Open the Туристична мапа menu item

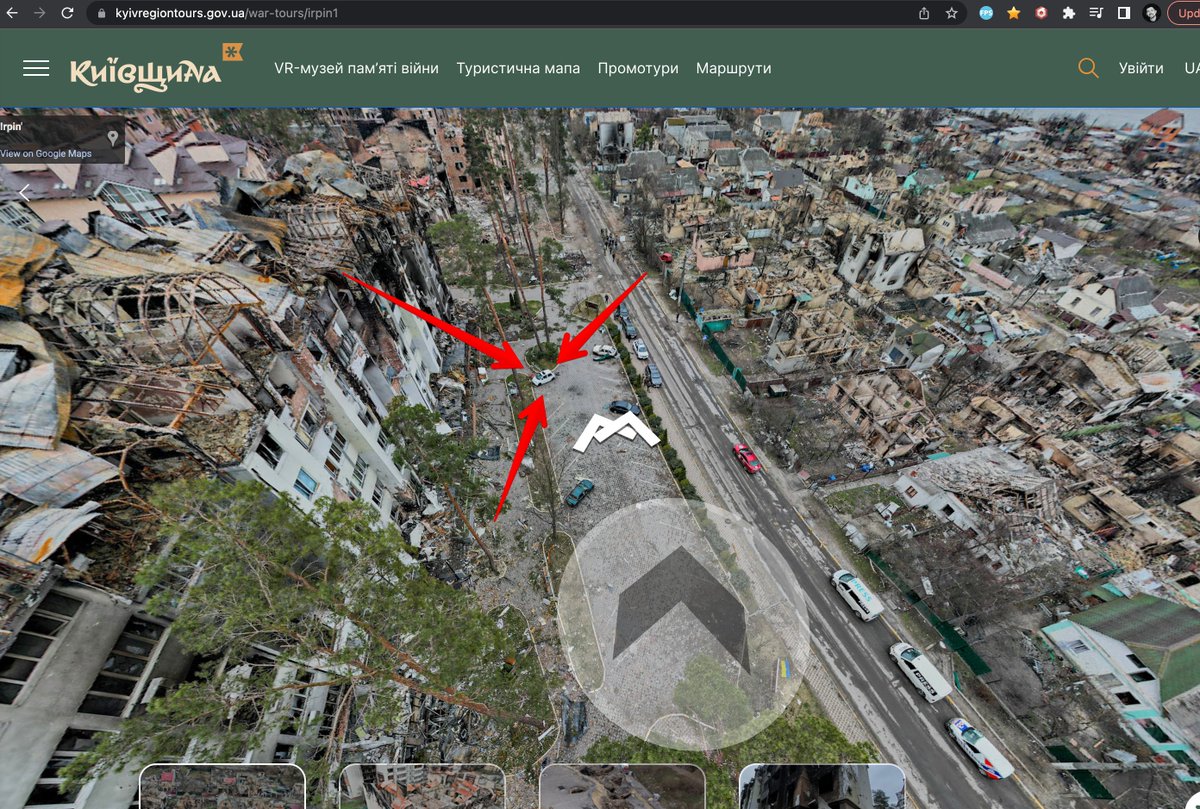(x=518, y=68)
